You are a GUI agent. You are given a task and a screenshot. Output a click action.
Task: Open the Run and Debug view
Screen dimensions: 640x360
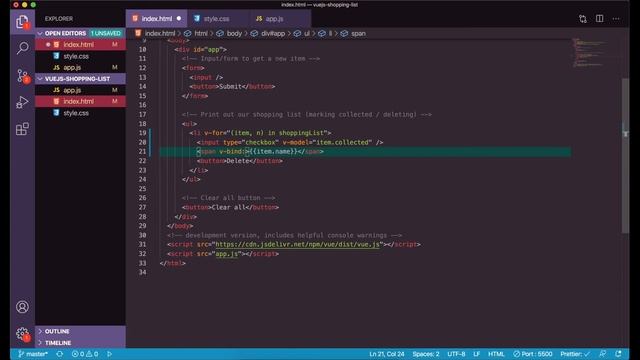coord(22,102)
